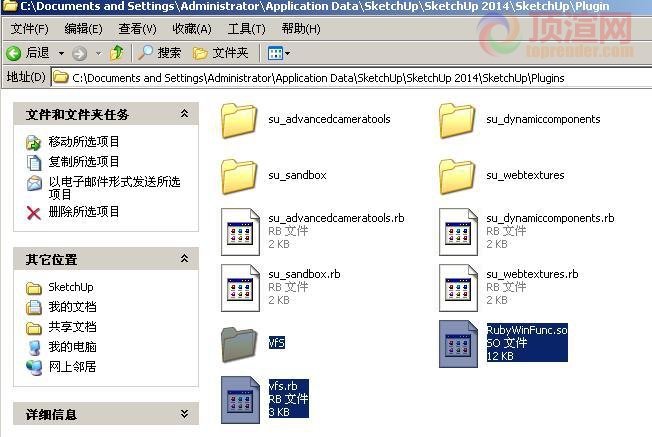652x437 pixels.
Task: Click the address bar folder icon
Action: 61,77
